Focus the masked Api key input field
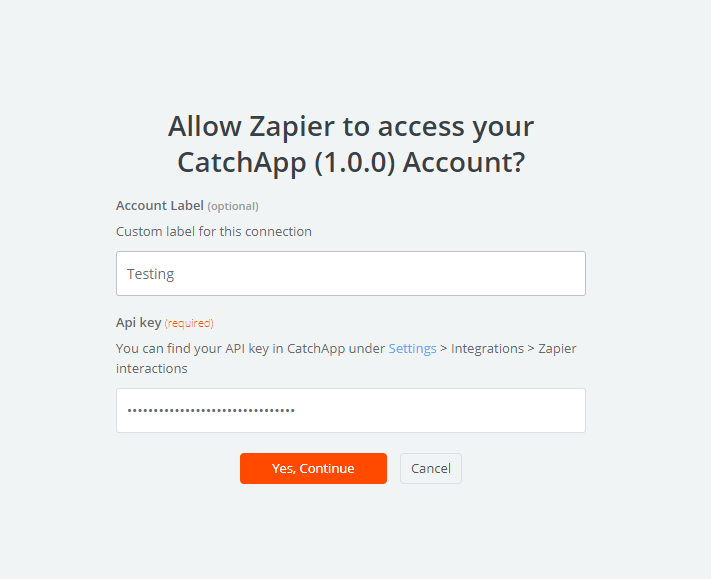Image resolution: width=711 pixels, height=579 pixels. pos(351,410)
